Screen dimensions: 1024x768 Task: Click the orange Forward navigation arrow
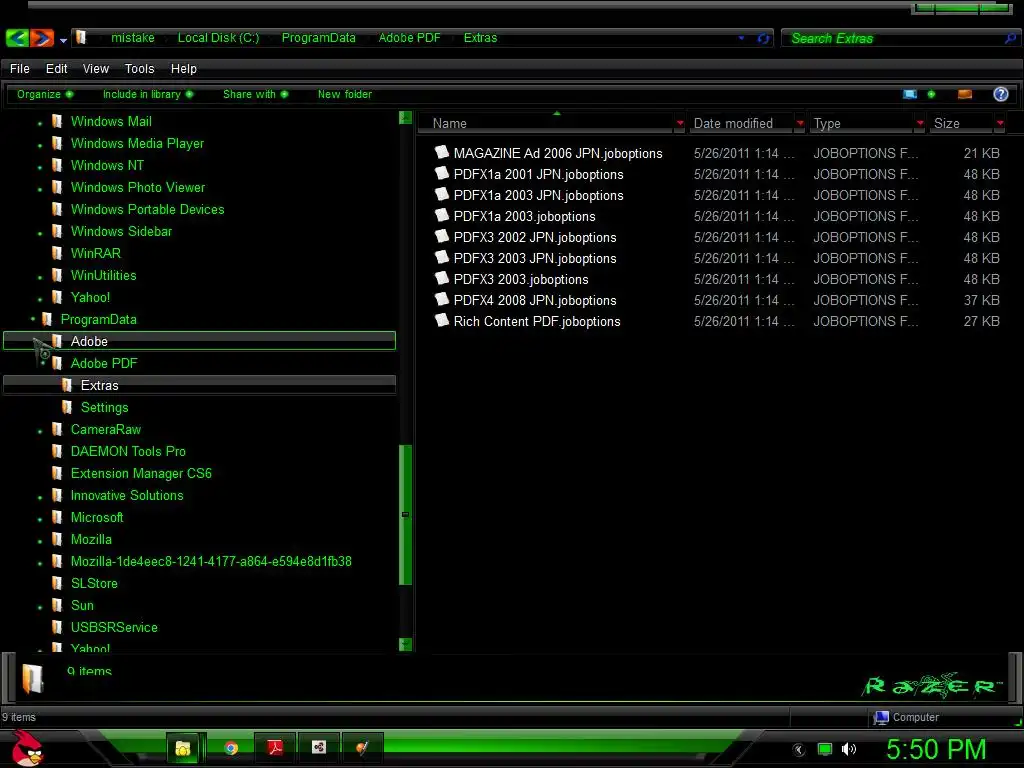point(42,38)
